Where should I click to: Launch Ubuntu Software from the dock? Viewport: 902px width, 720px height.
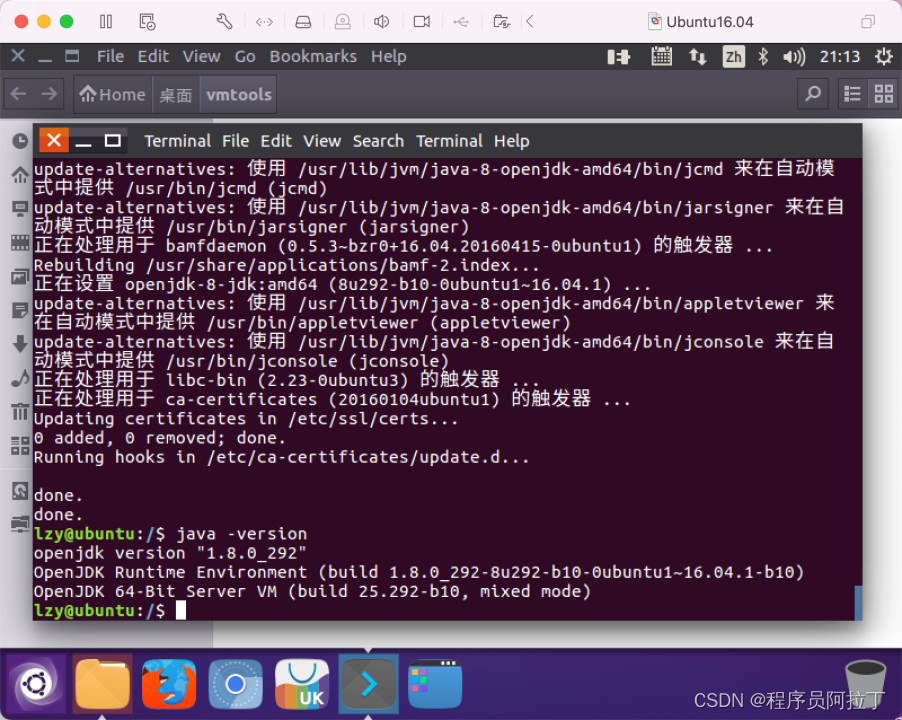point(301,685)
